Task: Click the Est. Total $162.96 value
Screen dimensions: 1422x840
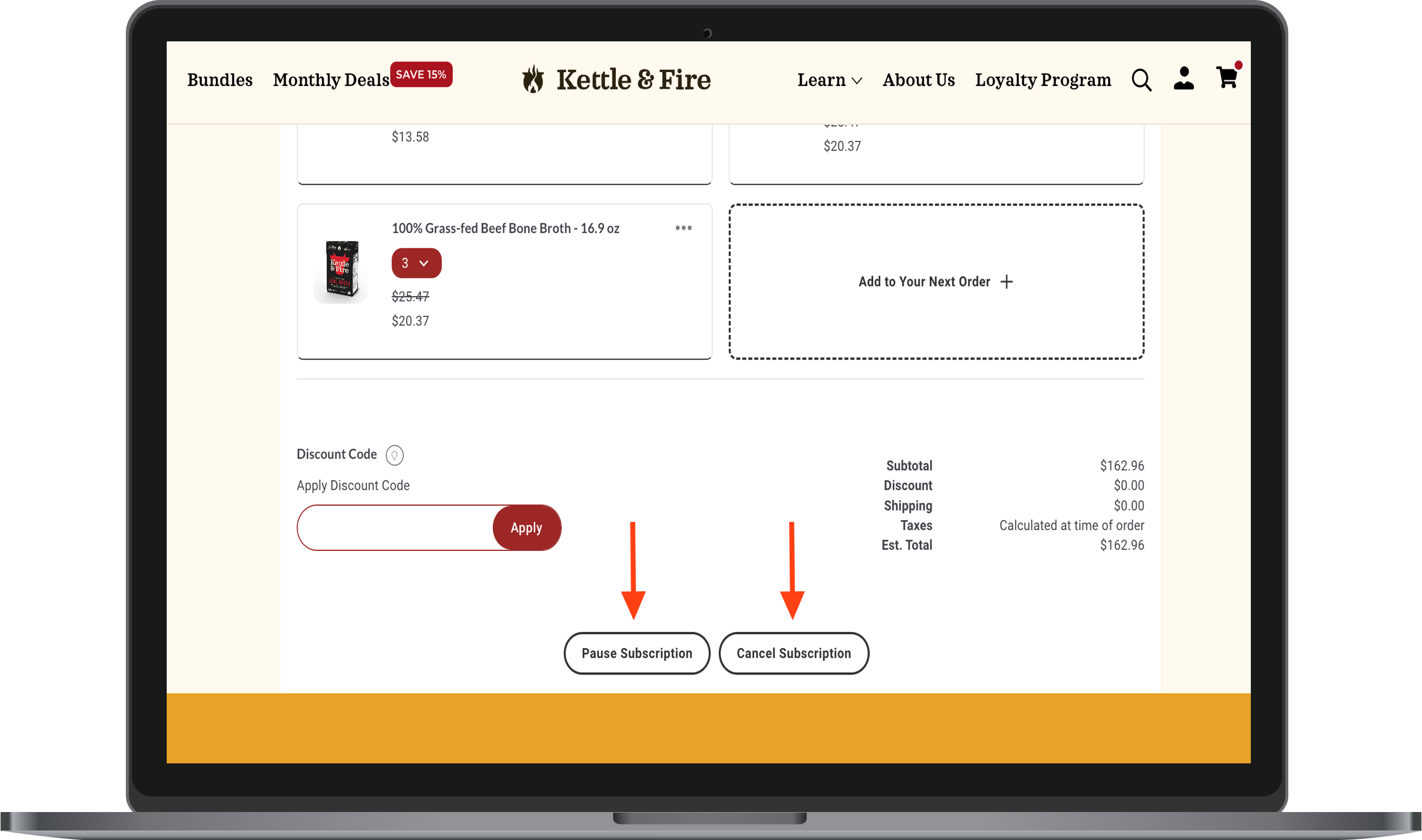Action: tap(1122, 545)
